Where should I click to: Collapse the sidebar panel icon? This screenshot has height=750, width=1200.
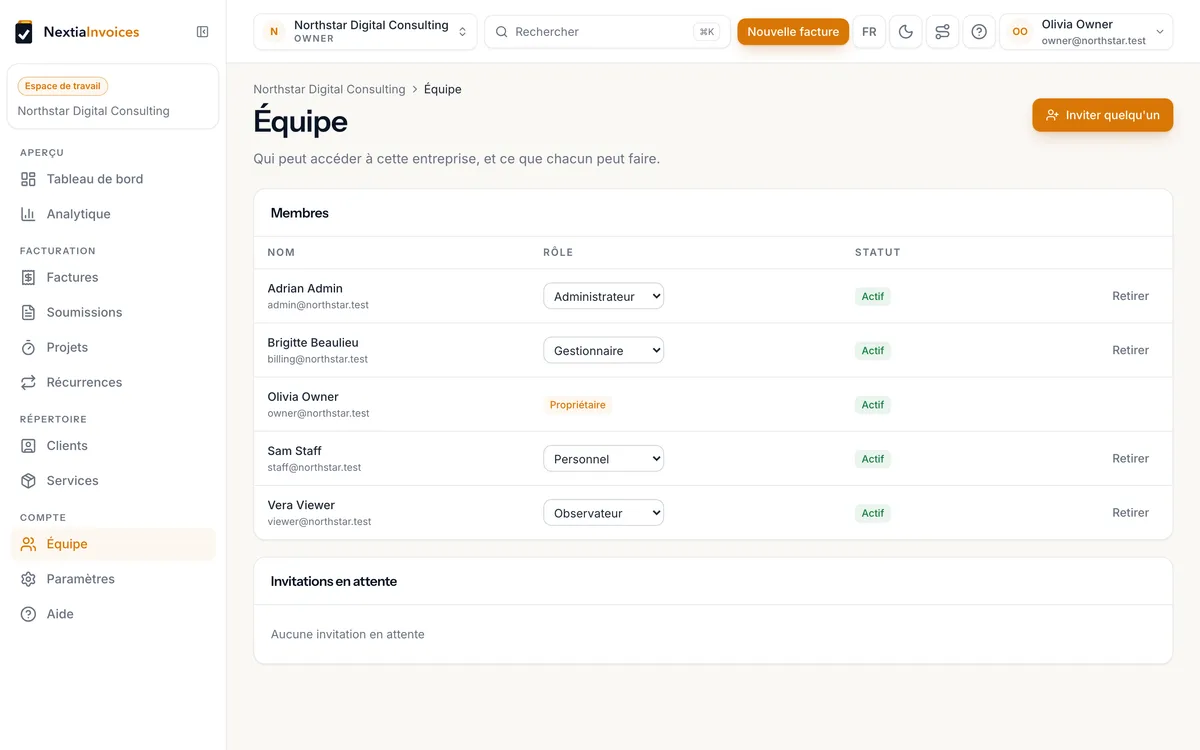coord(203,32)
